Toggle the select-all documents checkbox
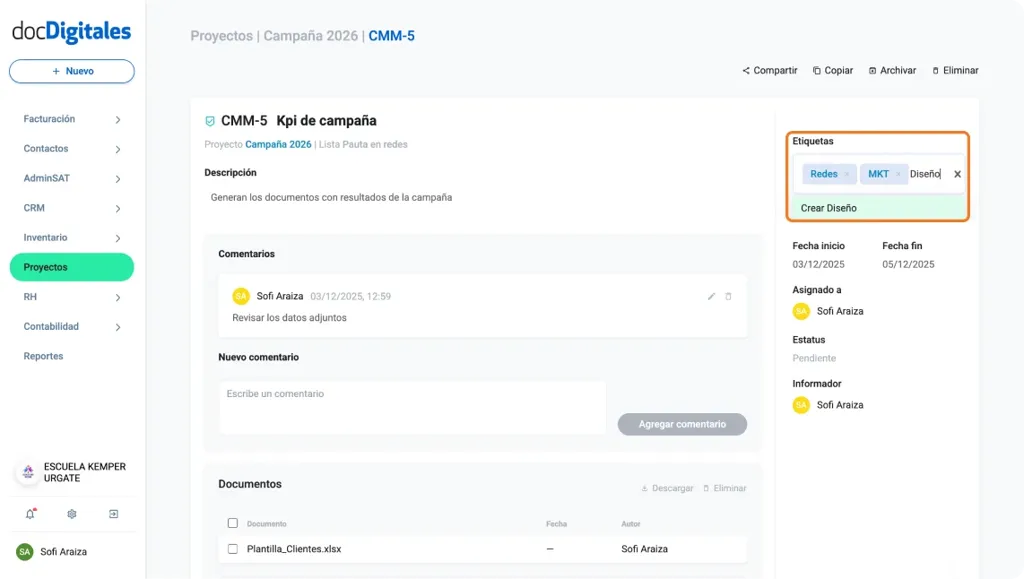Screen dimensions: 1024x579 (233, 523)
